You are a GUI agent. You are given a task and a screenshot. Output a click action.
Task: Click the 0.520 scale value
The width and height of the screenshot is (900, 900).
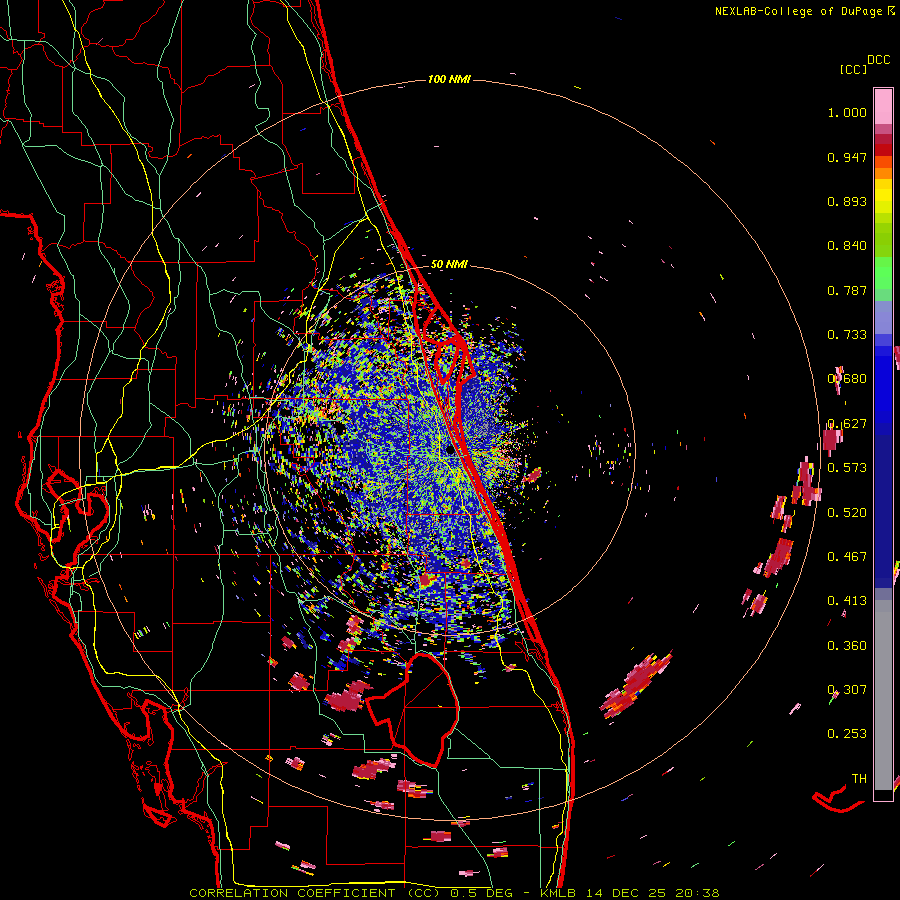(x=847, y=513)
